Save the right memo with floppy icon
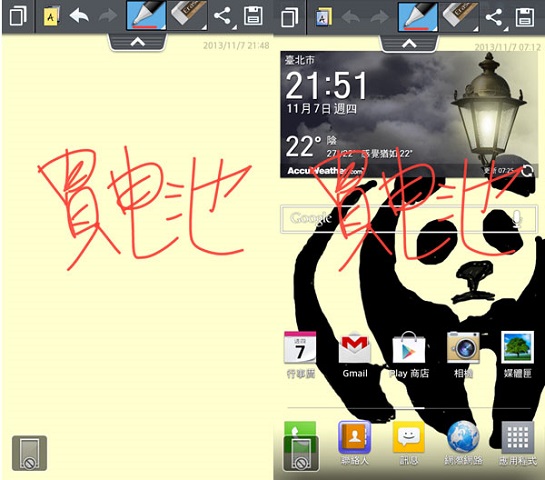545x480 pixels. [x=525, y=17]
